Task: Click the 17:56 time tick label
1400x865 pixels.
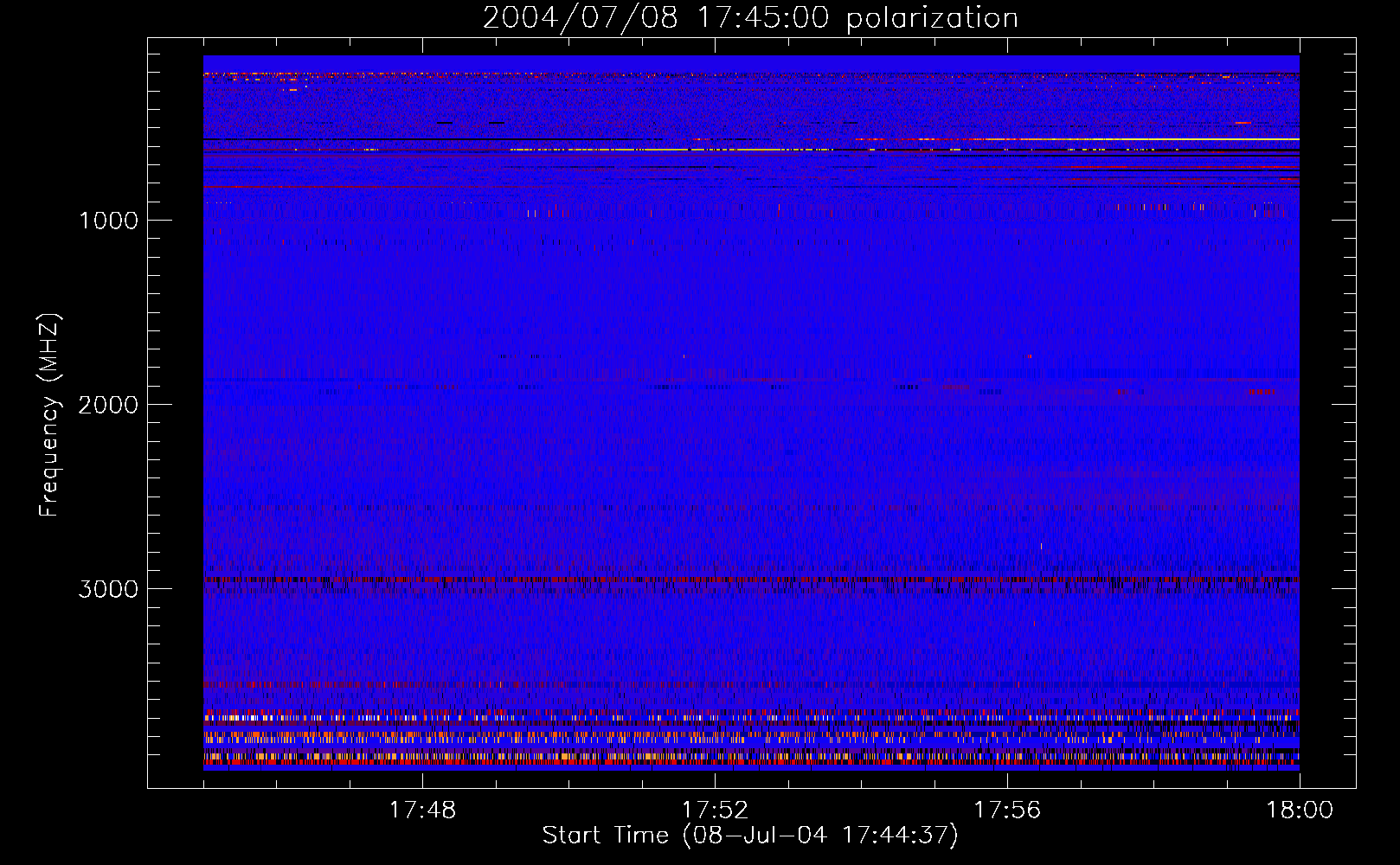Action: [x=1007, y=811]
